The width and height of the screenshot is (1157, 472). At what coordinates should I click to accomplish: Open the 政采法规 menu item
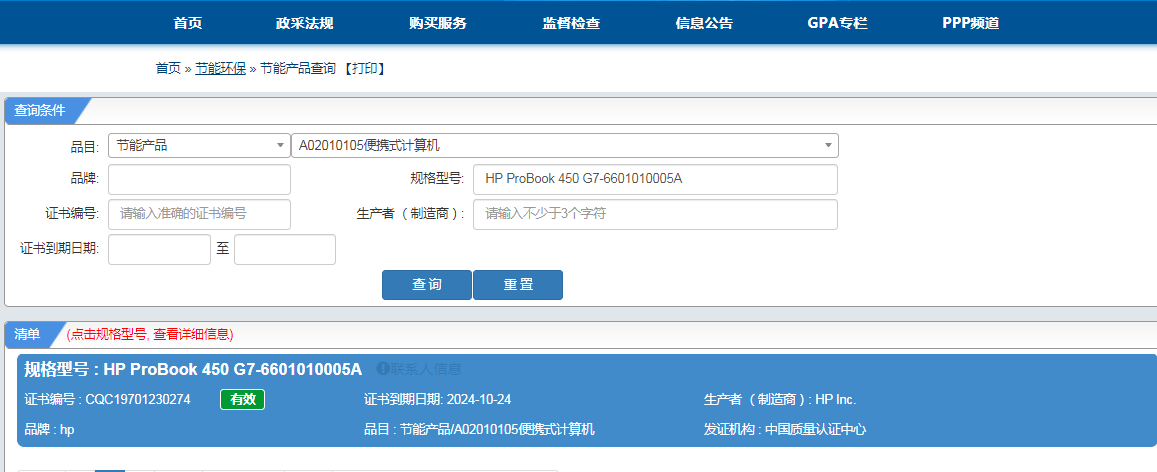305,23
